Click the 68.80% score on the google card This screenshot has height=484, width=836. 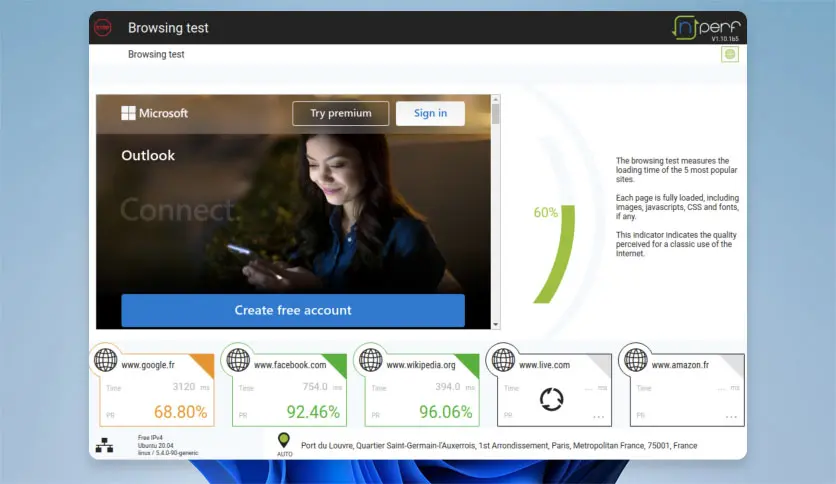pos(180,412)
